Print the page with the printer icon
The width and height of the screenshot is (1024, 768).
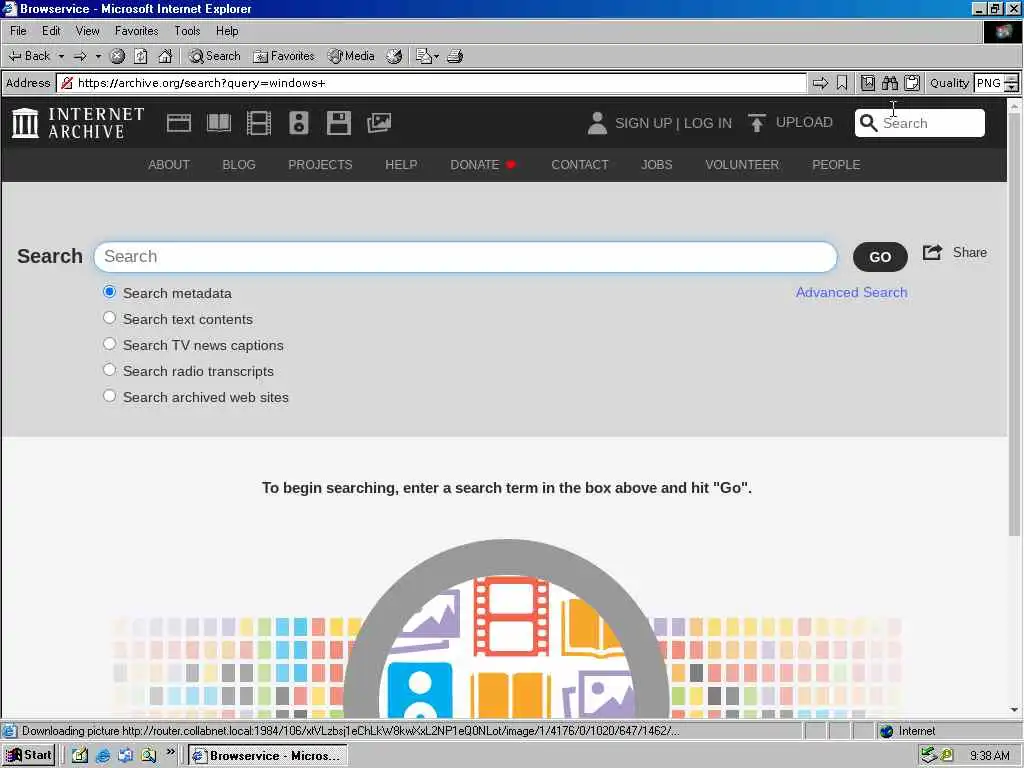[455, 56]
